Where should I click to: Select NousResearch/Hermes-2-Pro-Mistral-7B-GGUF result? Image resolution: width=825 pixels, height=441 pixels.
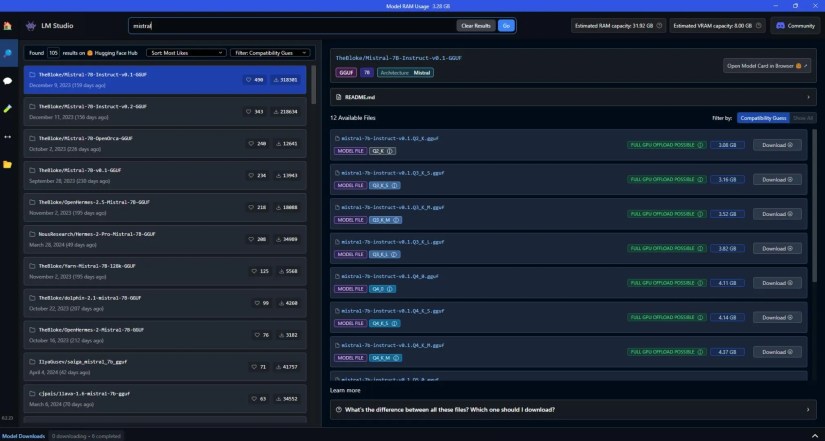165,239
